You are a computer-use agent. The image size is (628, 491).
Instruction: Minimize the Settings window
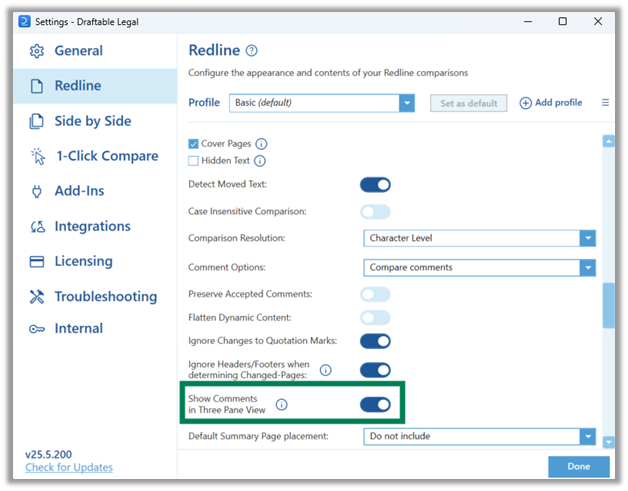(x=528, y=21)
